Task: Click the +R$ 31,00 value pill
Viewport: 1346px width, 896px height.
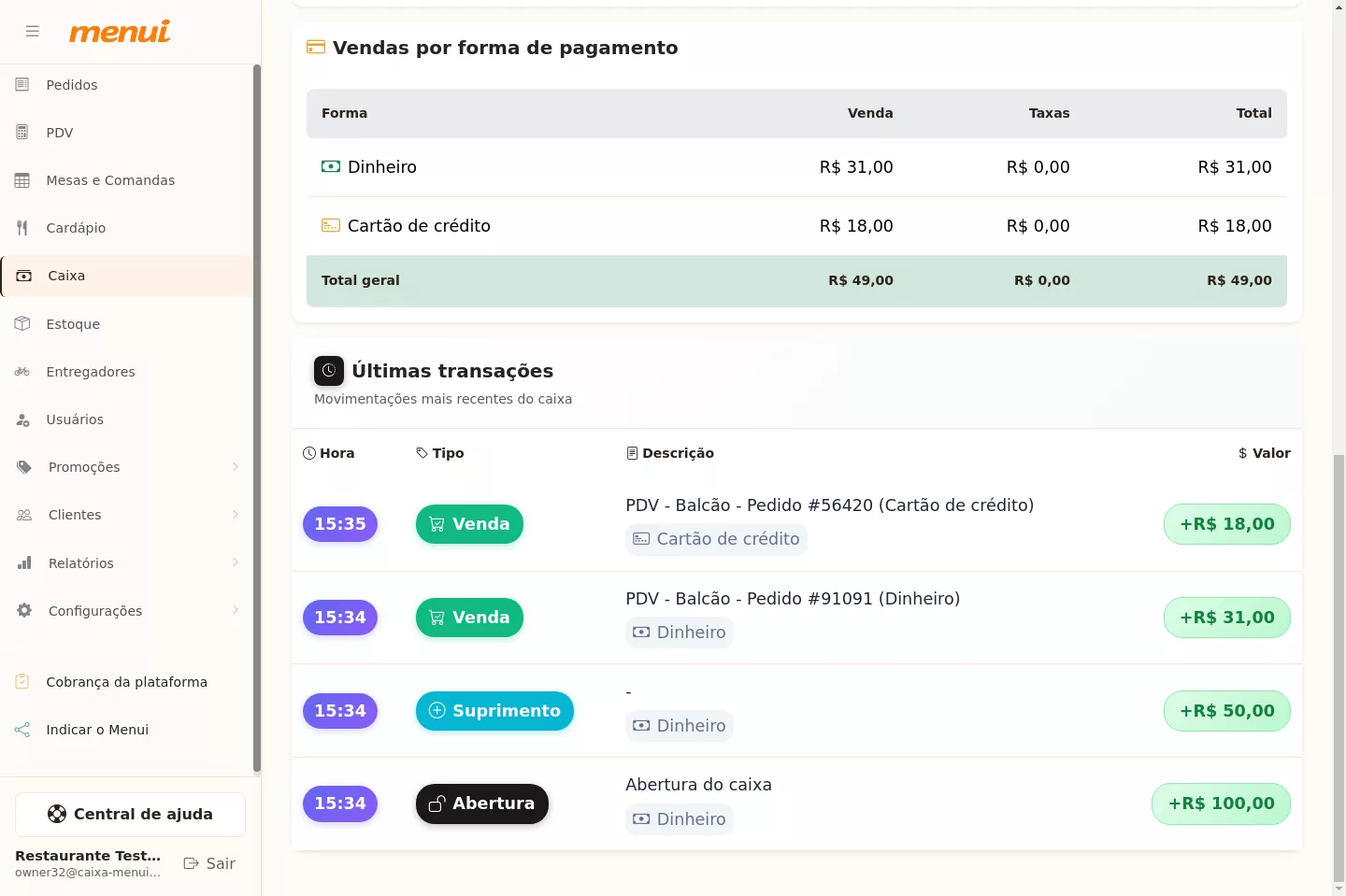Action: pyautogui.click(x=1227, y=618)
